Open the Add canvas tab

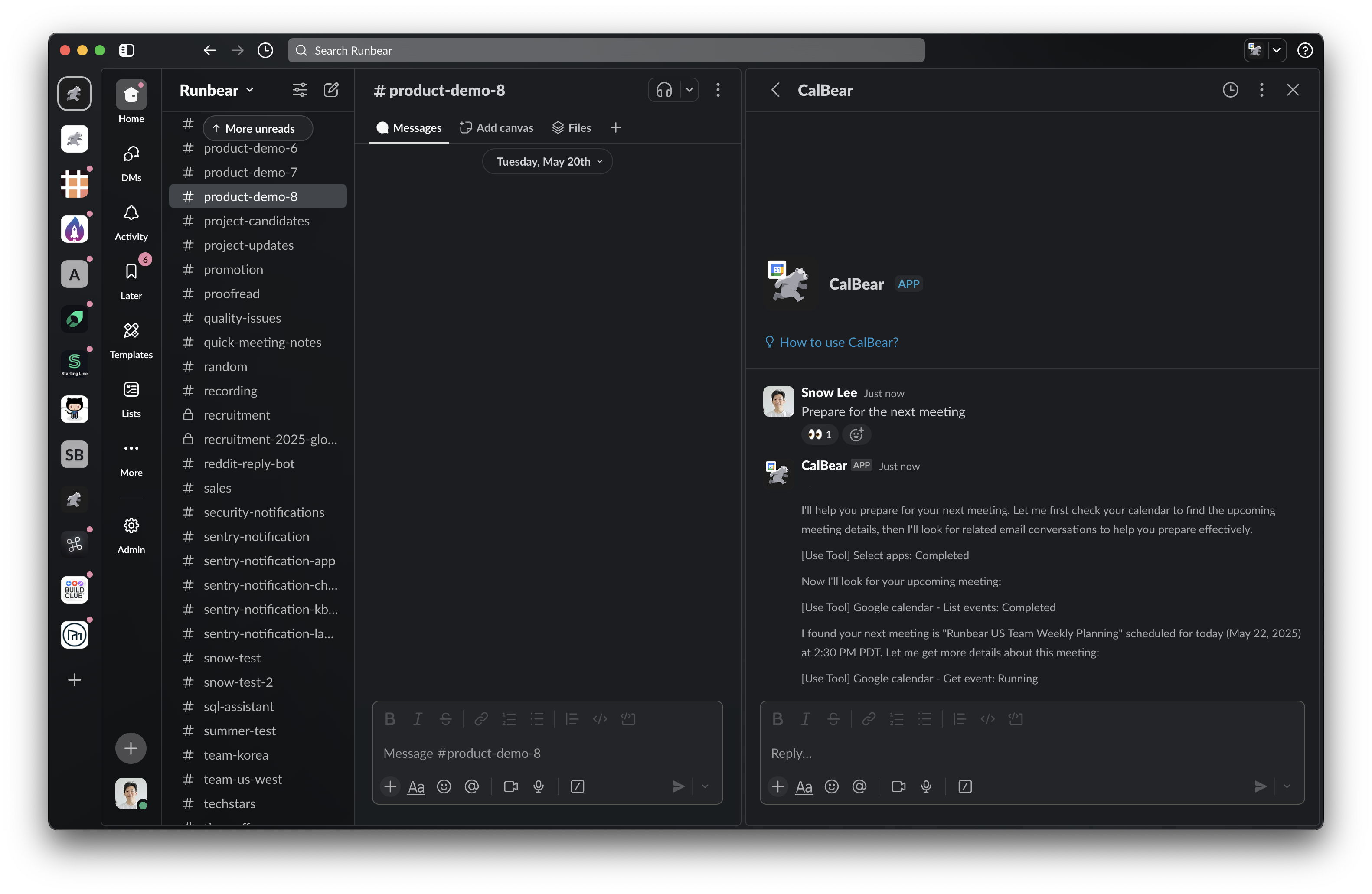click(497, 127)
